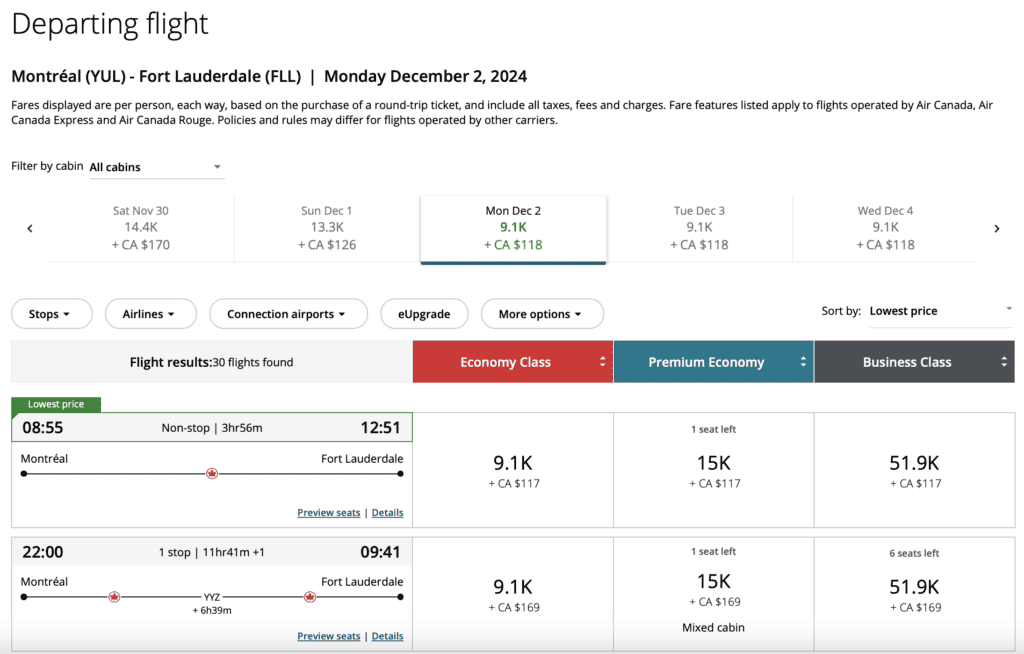Choose 51.9K Business Class fare with 6 seats left
The width and height of the screenshot is (1024, 654).
914,593
